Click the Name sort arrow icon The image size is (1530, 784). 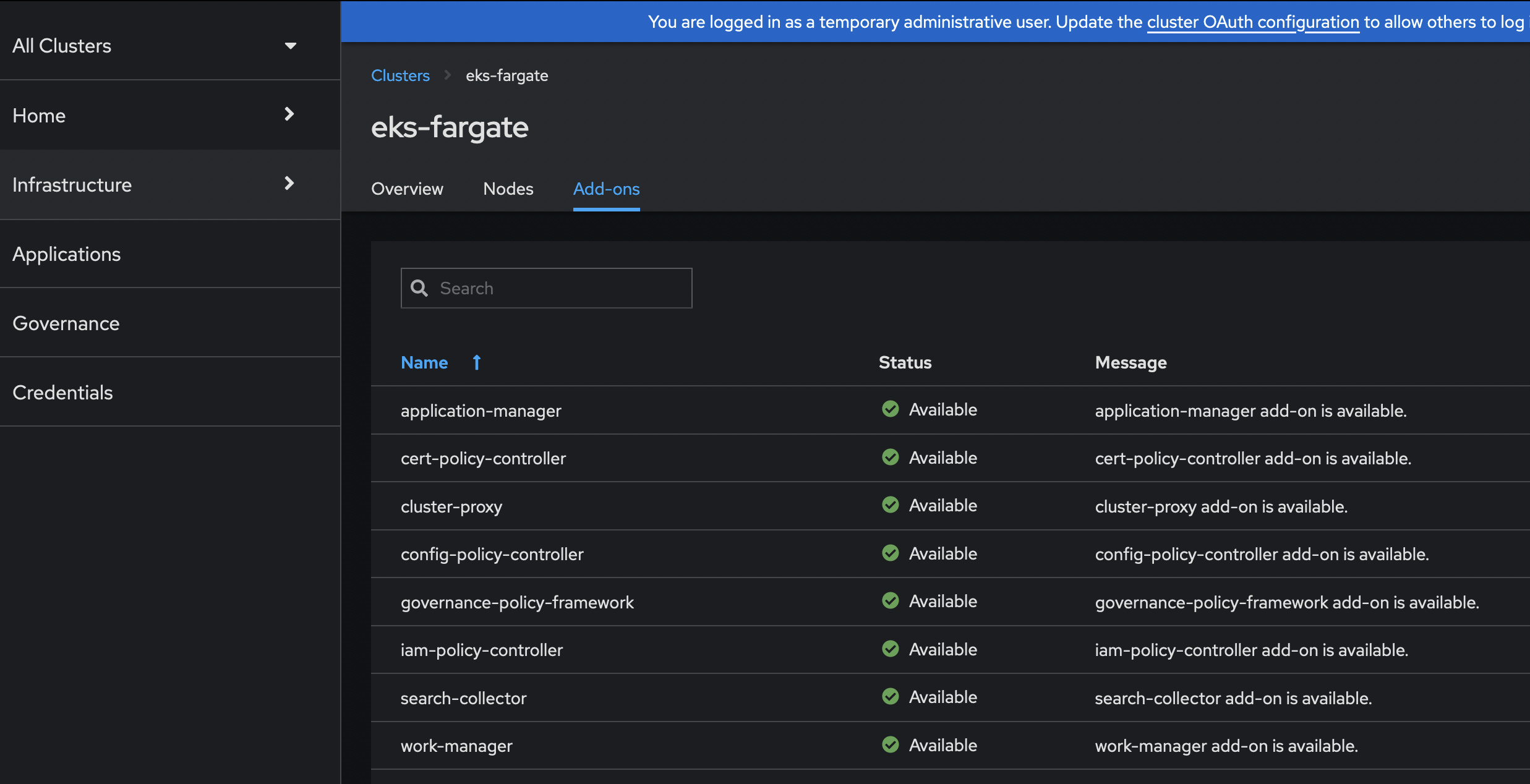point(476,362)
